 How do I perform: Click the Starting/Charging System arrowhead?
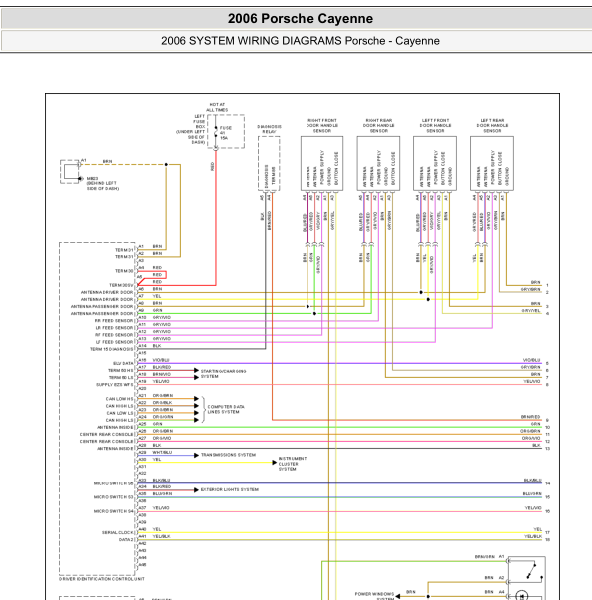click(196, 370)
